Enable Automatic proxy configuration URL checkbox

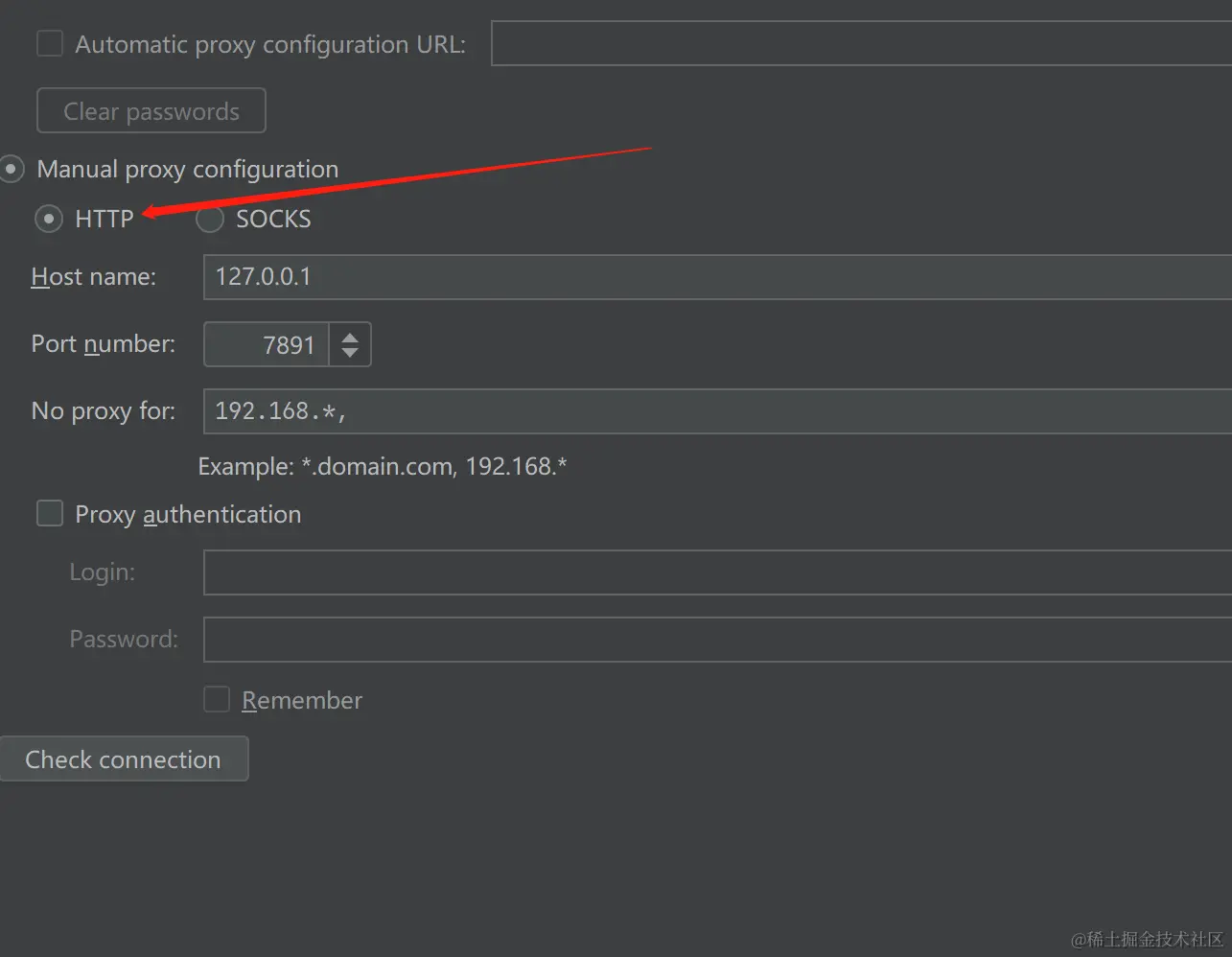49,44
